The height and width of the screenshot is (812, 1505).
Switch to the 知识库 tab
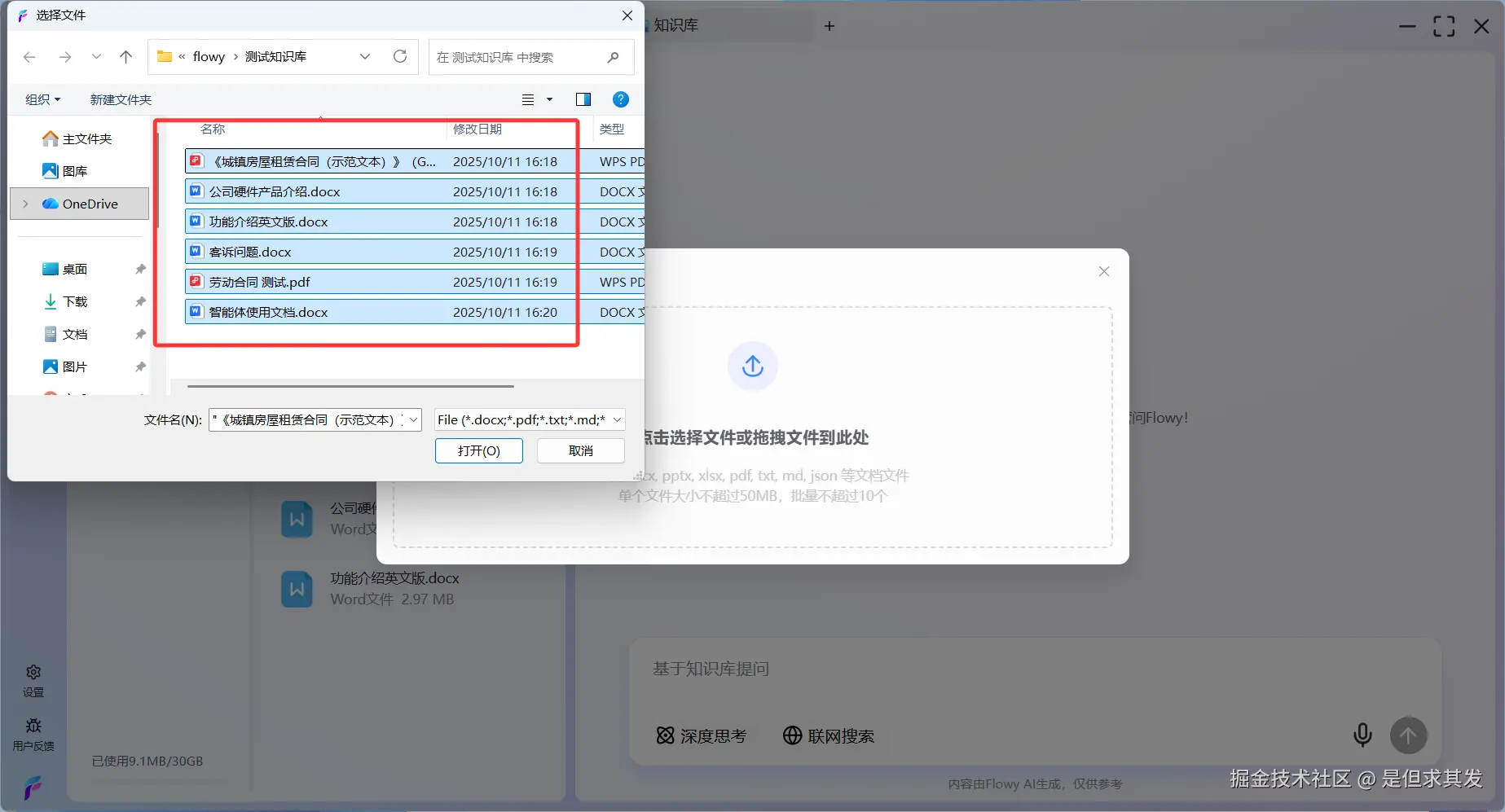click(x=675, y=25)
